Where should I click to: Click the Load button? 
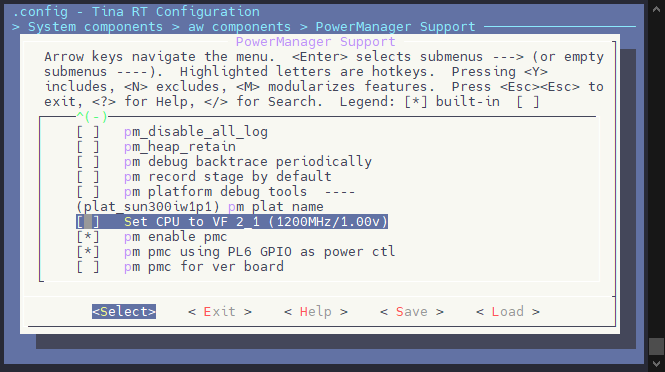pos(508,312)
